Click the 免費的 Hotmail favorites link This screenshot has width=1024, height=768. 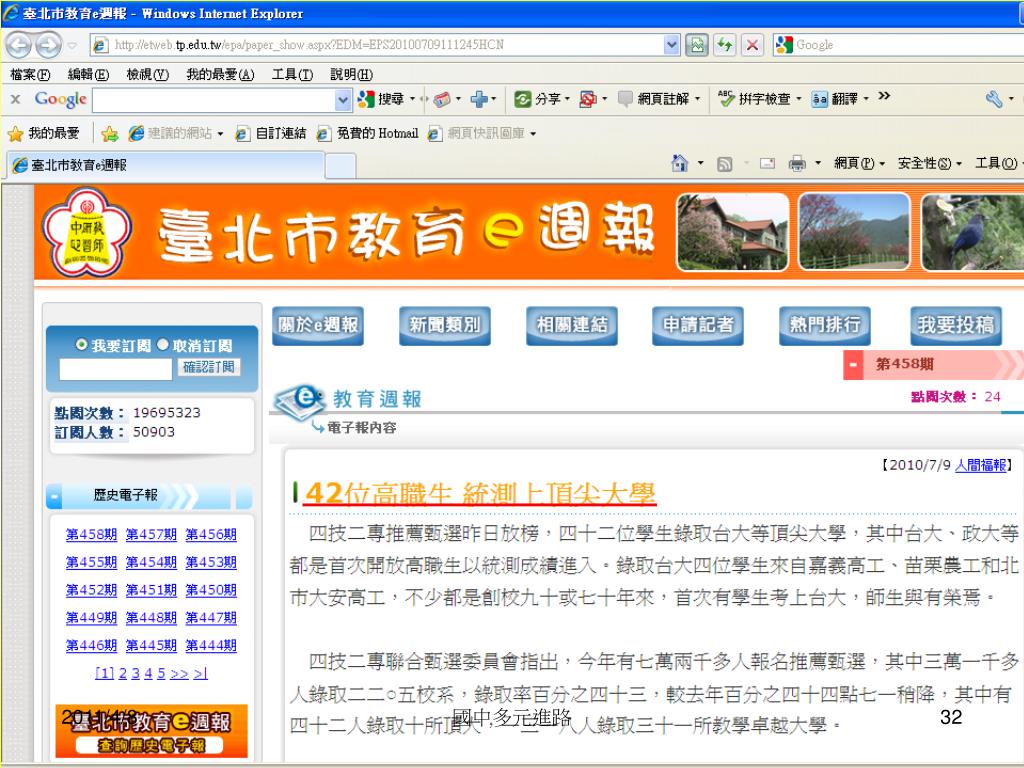[368, 134]
